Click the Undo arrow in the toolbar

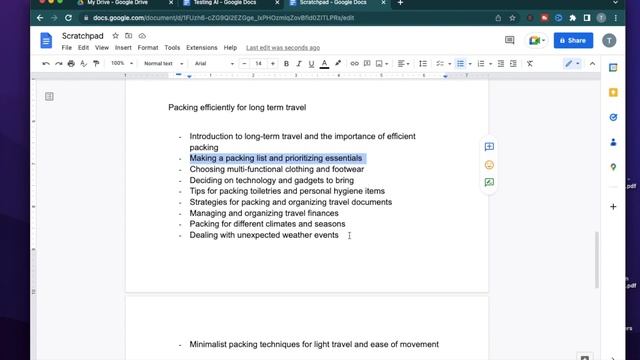[46, 64]
